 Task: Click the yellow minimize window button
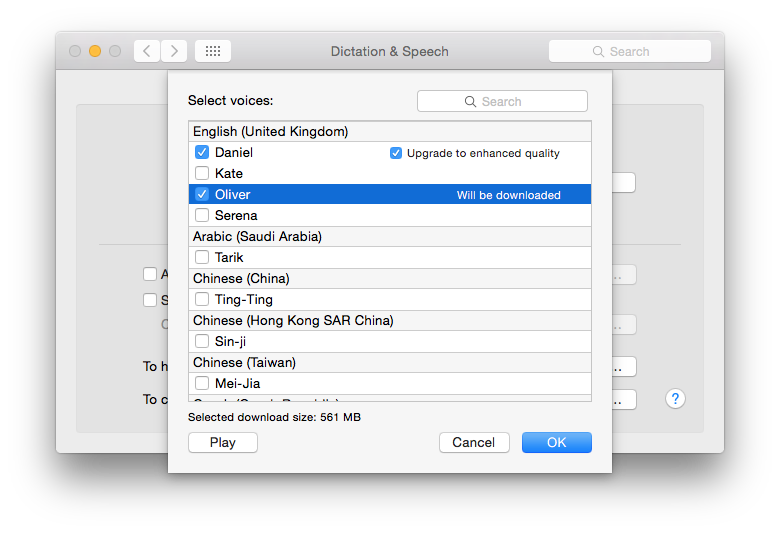tap(95, 51)
